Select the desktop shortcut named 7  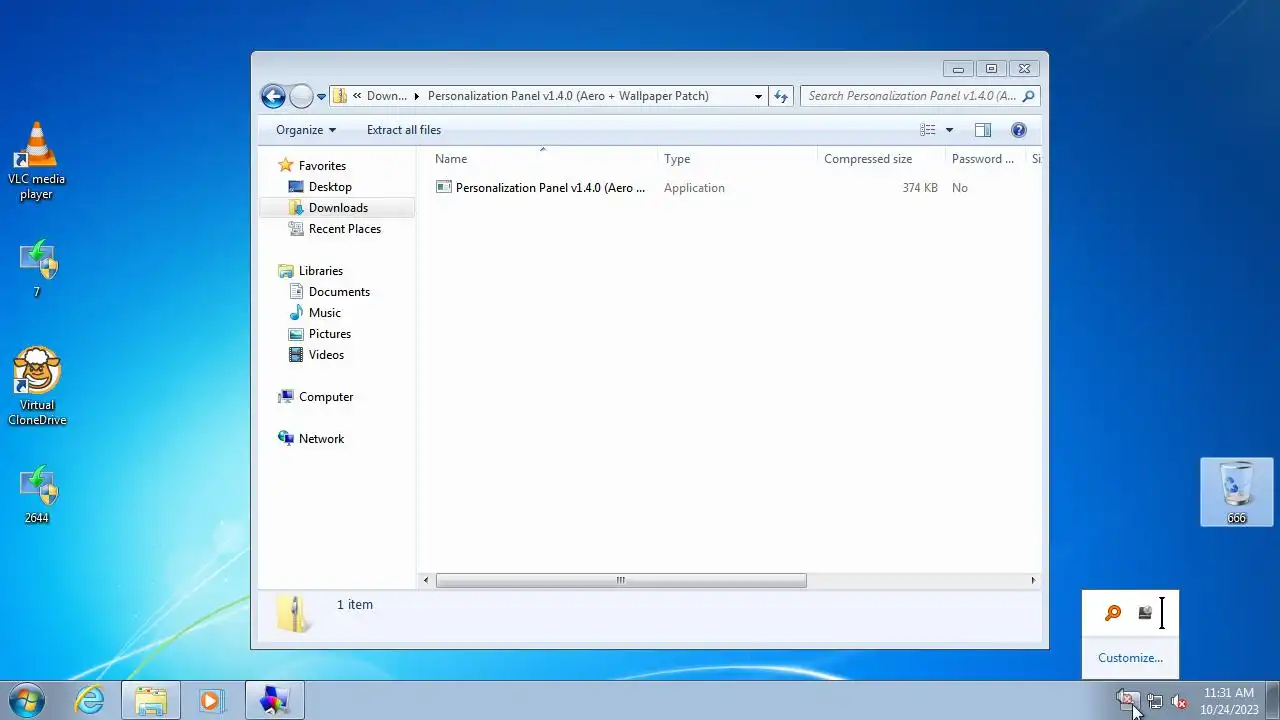pos(37,268)
